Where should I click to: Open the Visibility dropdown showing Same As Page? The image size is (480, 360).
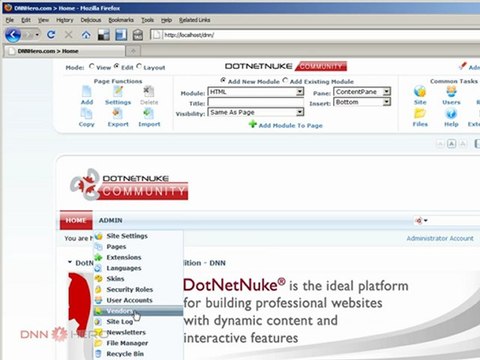point(256,112)
